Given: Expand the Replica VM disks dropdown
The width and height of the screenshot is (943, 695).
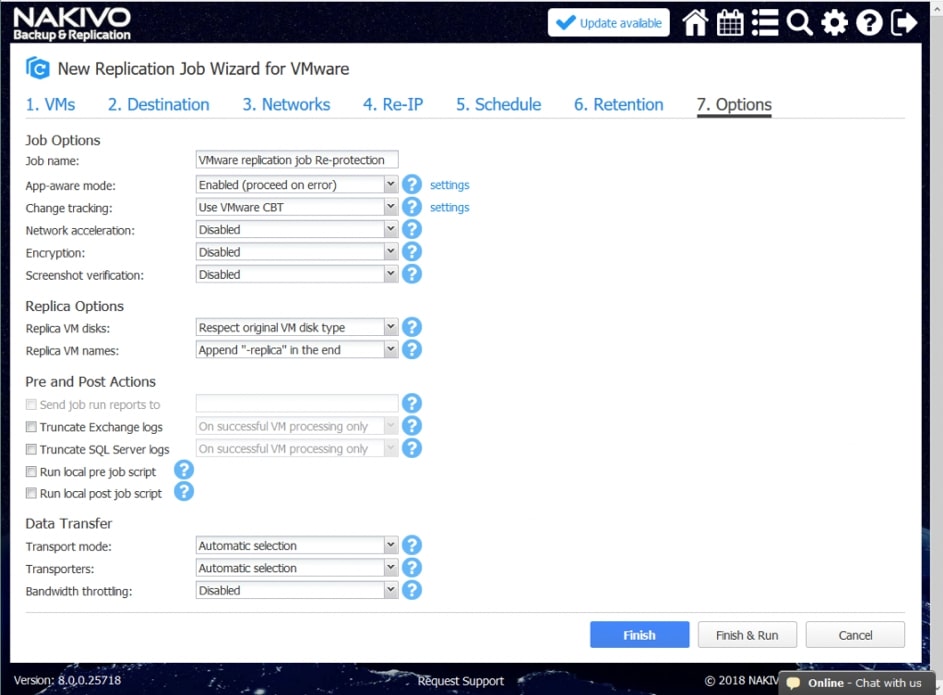Looking at the screenshot, I should (297, 327).
